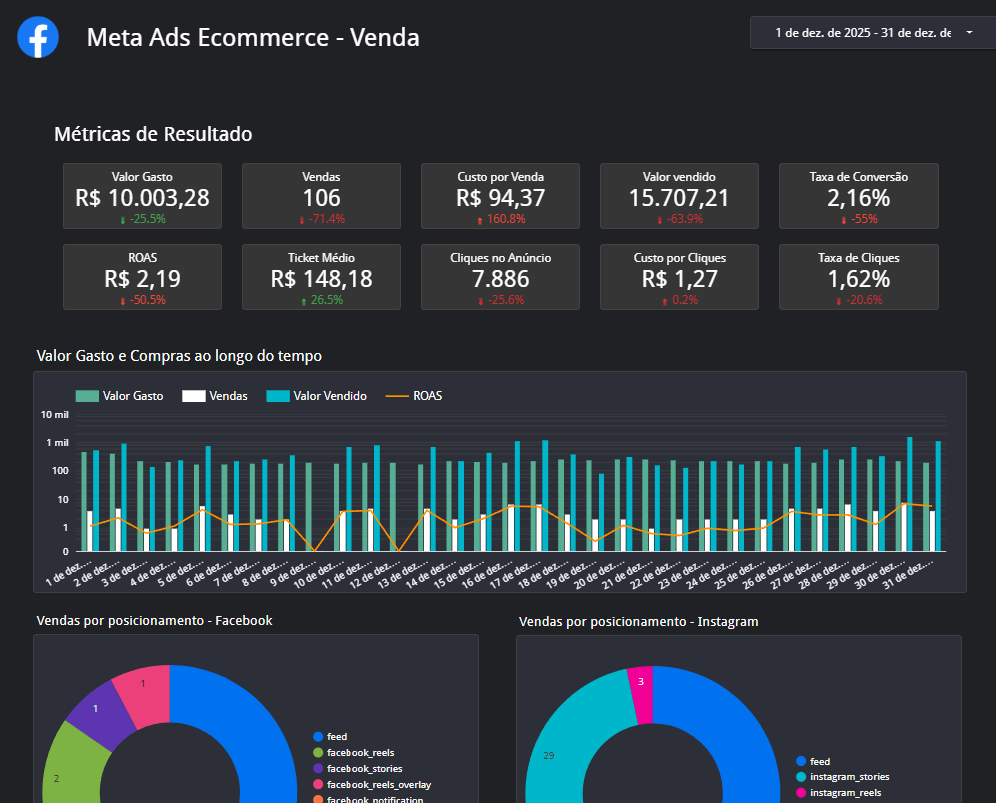
Task: Click the -25.6% change under Cliques no Anúncio
Action: click(501, 300)
